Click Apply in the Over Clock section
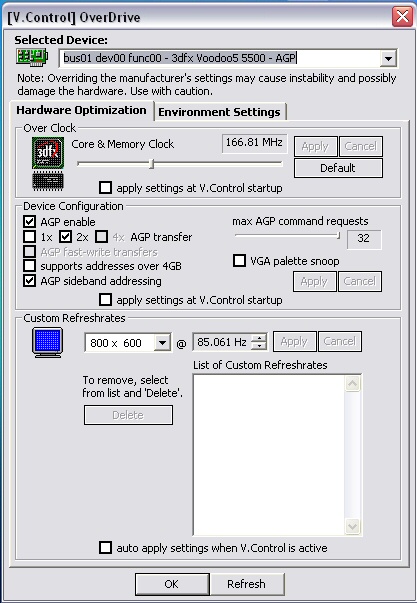The width and height of the screenshot is (417, 603). point(315,146)
